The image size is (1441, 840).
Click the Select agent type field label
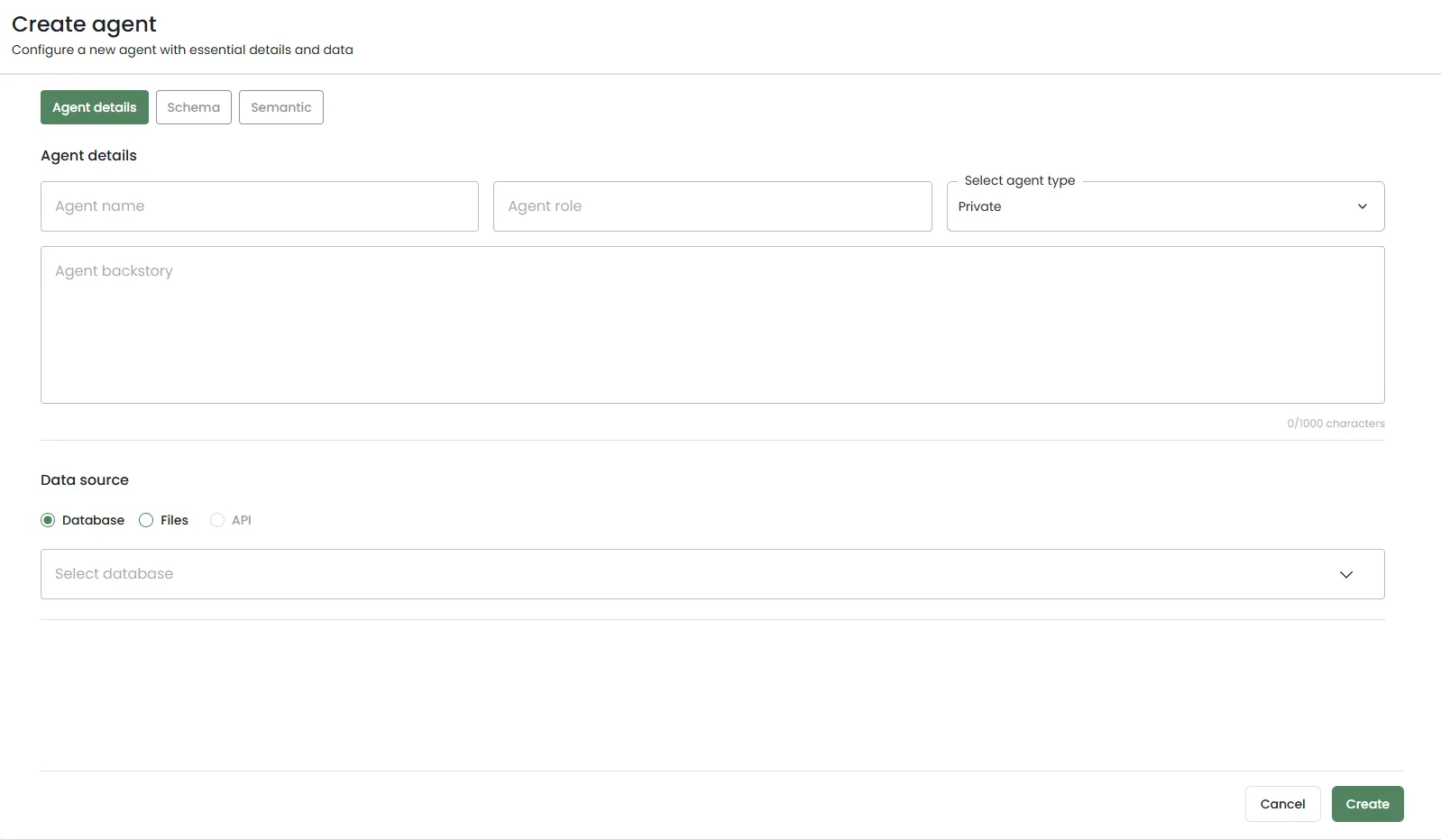coord(1019,180)
